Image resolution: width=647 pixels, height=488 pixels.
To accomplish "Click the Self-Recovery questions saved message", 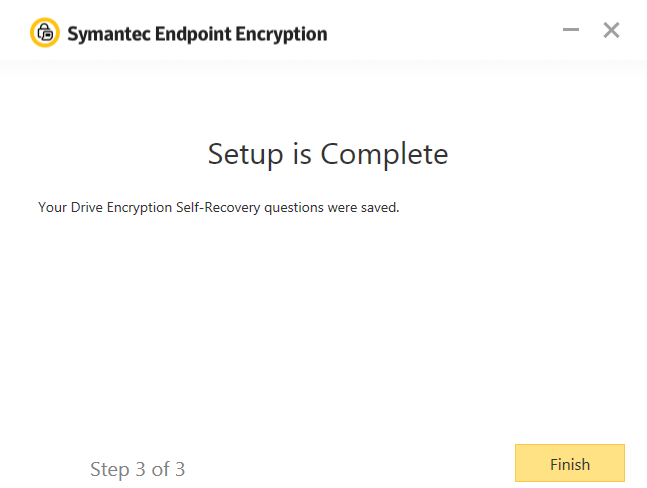I will [x=218, y=208].
